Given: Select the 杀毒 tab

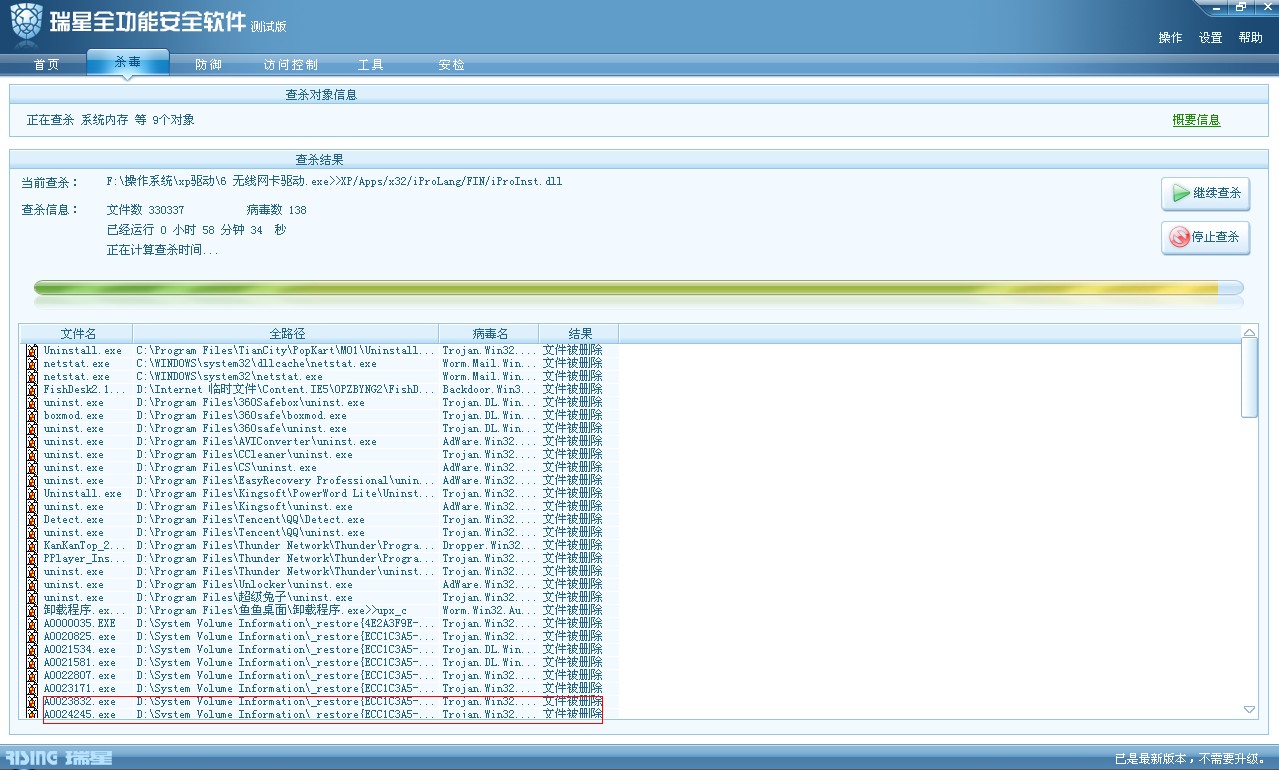Looking at the screenshot, I should click(x=128, y=62).
